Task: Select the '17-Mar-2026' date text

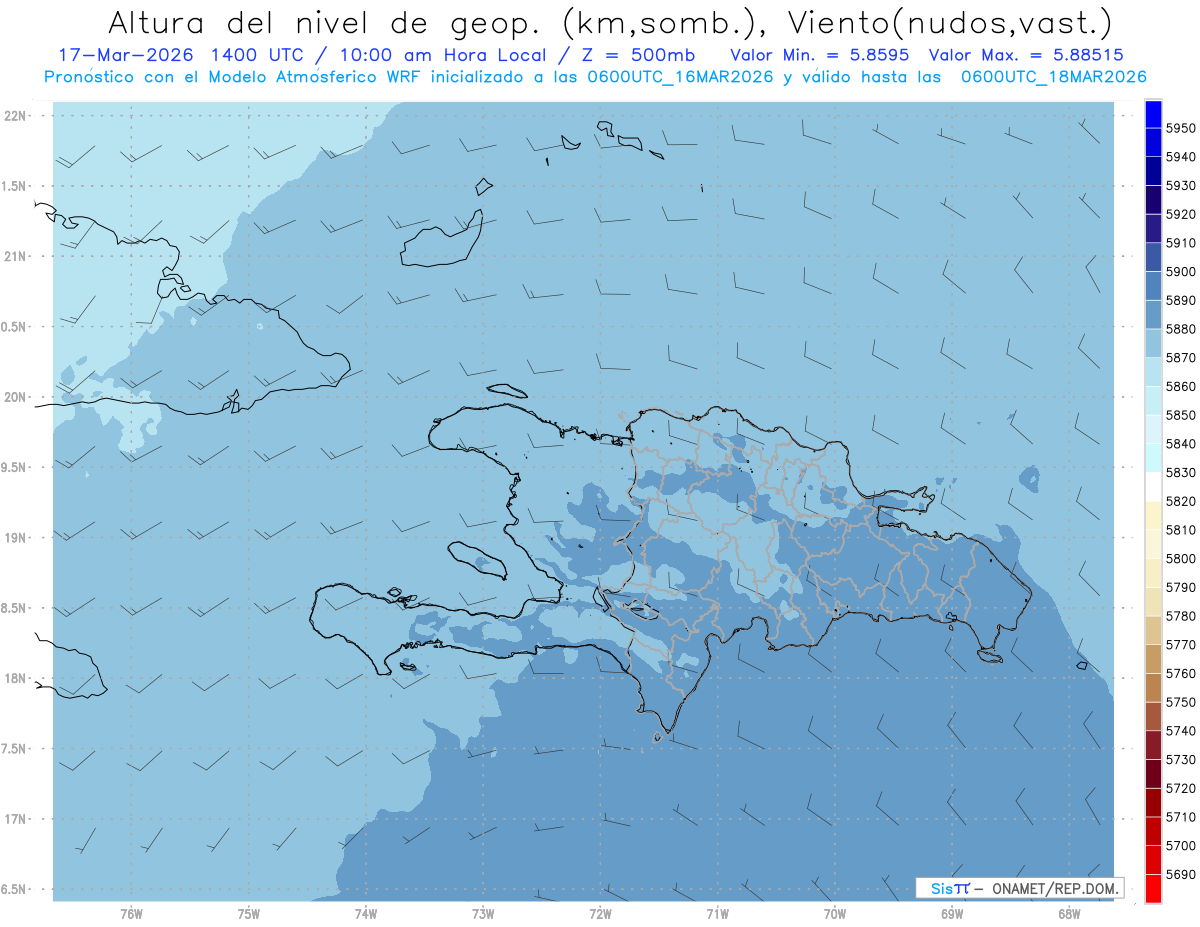Action: pyautogui.click(x=124, y=55)
